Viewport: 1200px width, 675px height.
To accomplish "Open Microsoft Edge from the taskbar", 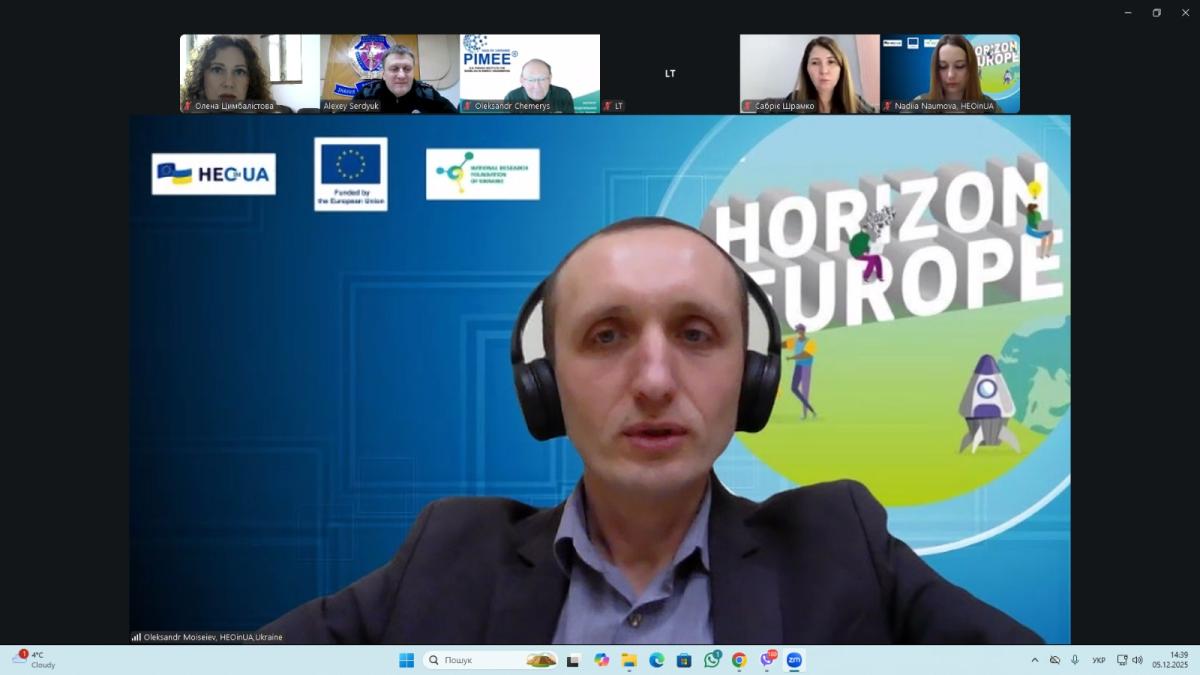I will [657, 660].
